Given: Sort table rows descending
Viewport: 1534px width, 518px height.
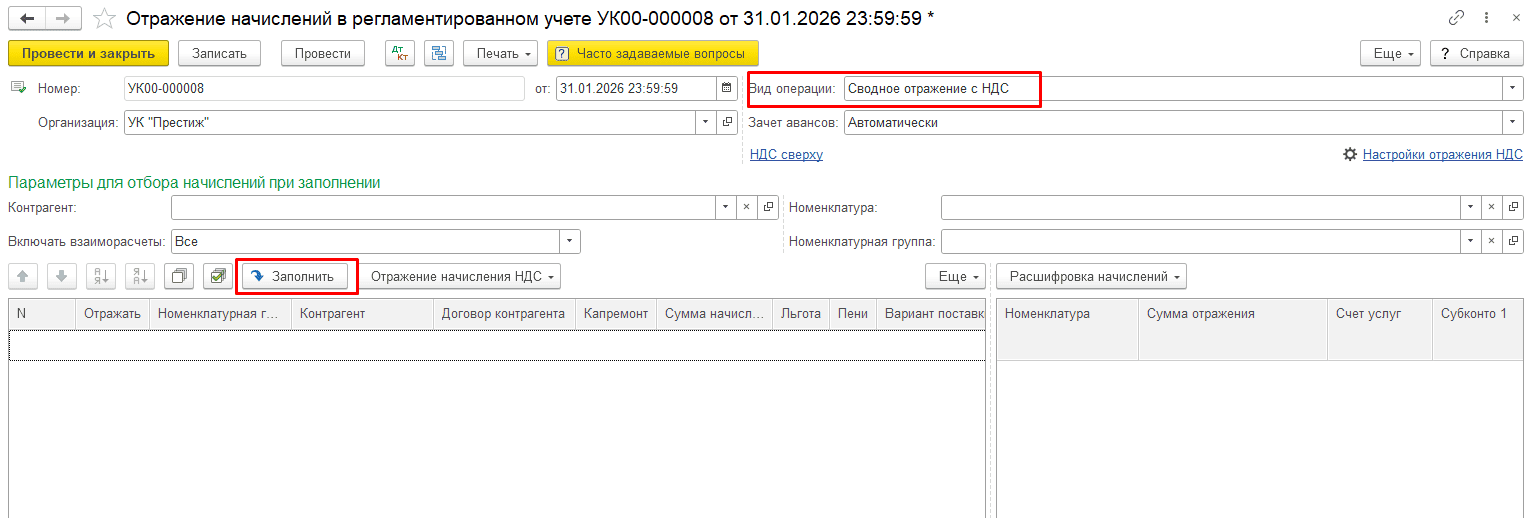Looking at the screenshot, I should coord(138,276).
